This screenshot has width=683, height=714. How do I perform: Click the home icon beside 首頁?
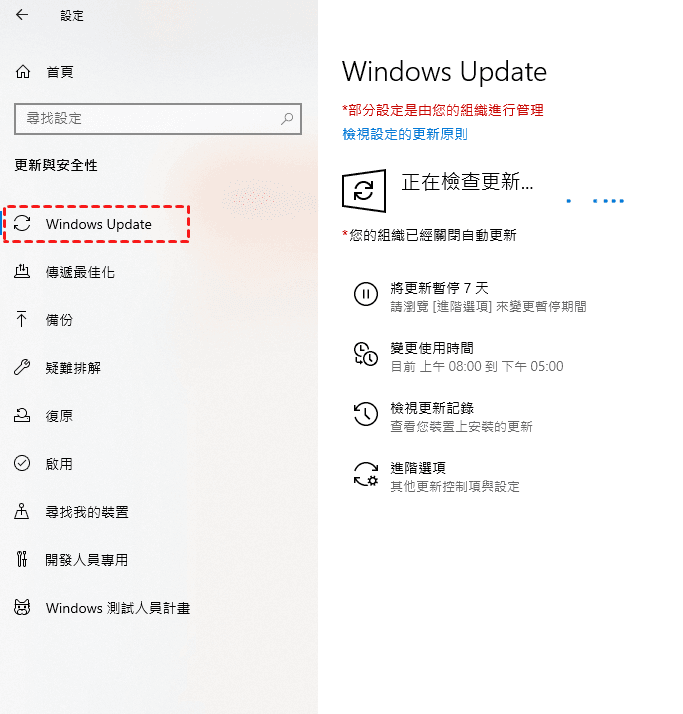click(23, 71)
